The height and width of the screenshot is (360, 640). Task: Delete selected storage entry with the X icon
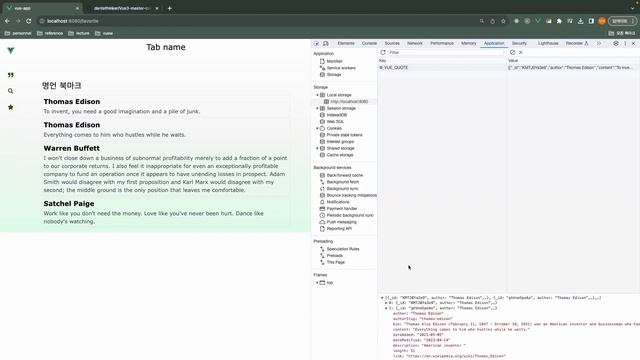pos(521,52)
